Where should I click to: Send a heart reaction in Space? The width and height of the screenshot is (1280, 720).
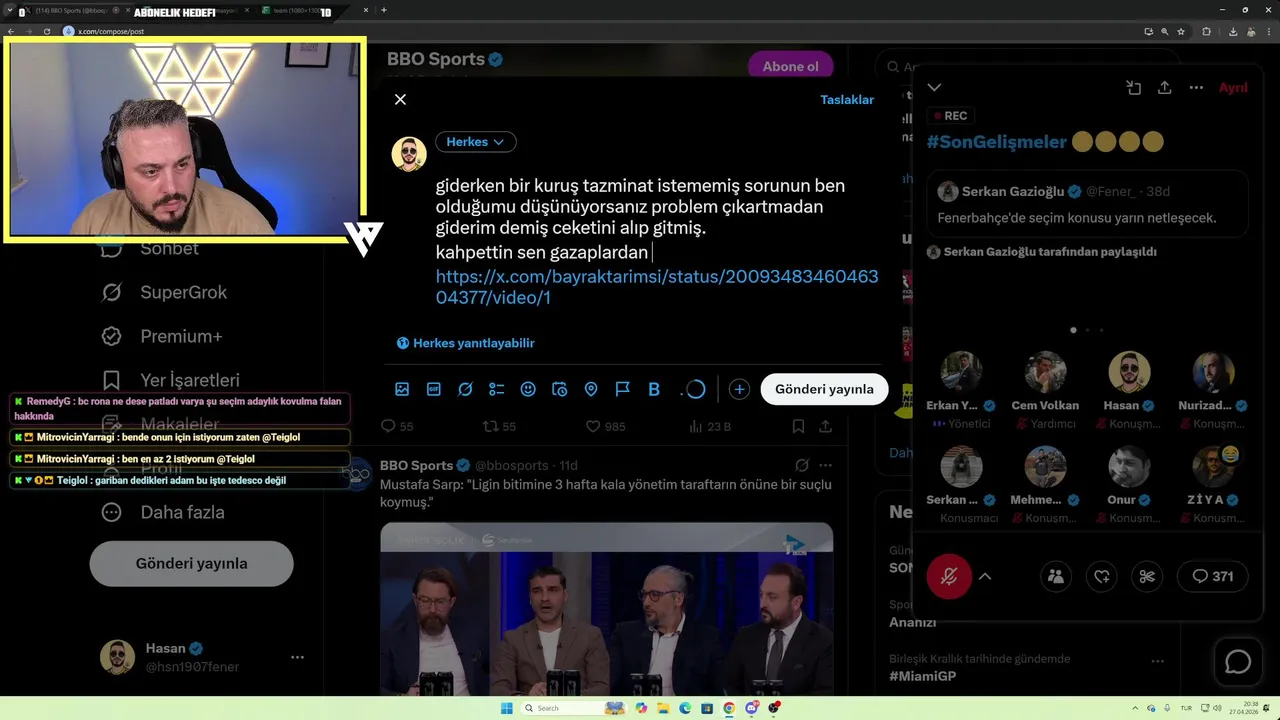coord(1101,576)
